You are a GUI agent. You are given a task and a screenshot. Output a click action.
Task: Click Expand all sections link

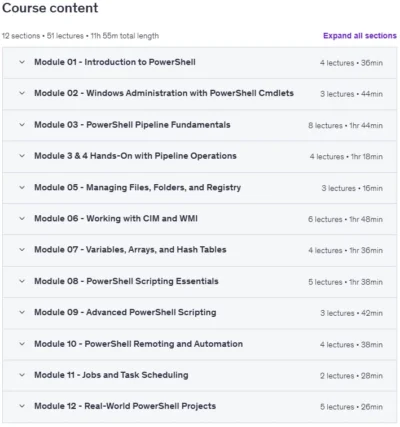[x=360, y=36]
